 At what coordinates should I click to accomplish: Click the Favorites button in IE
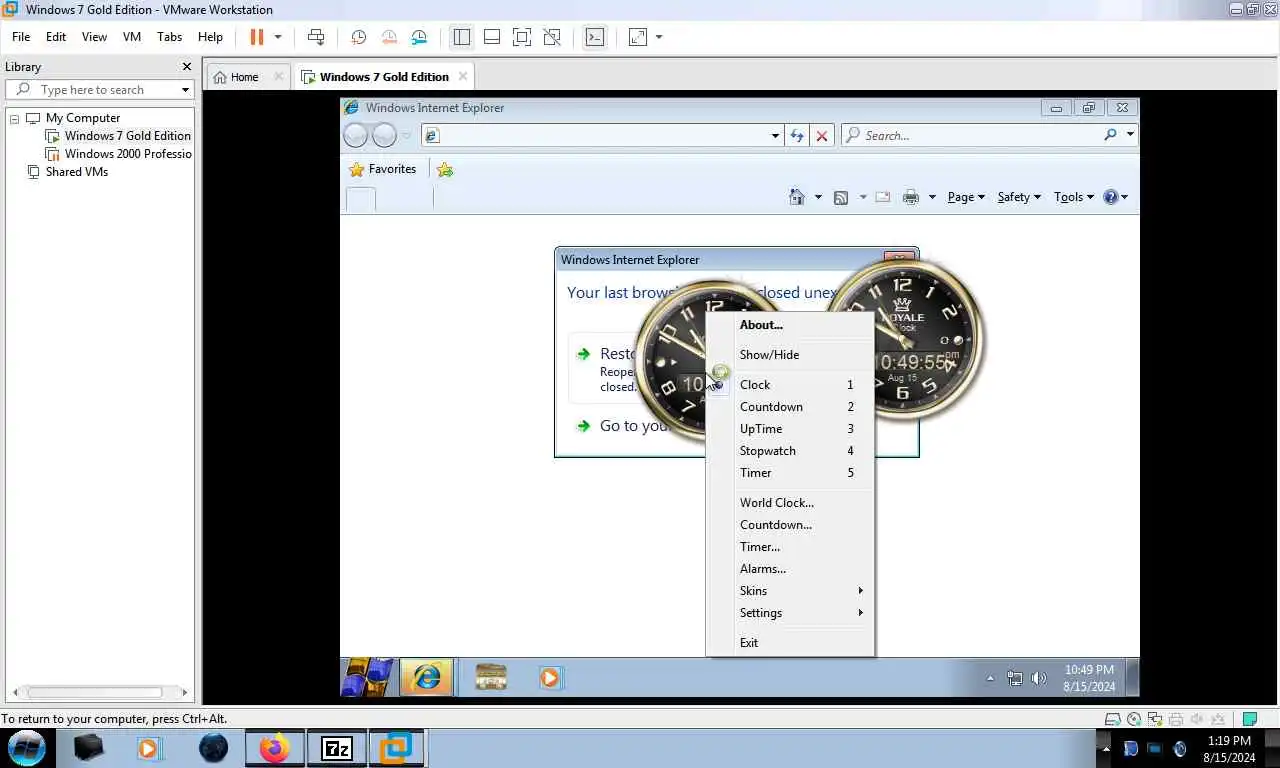coord(382,170)
